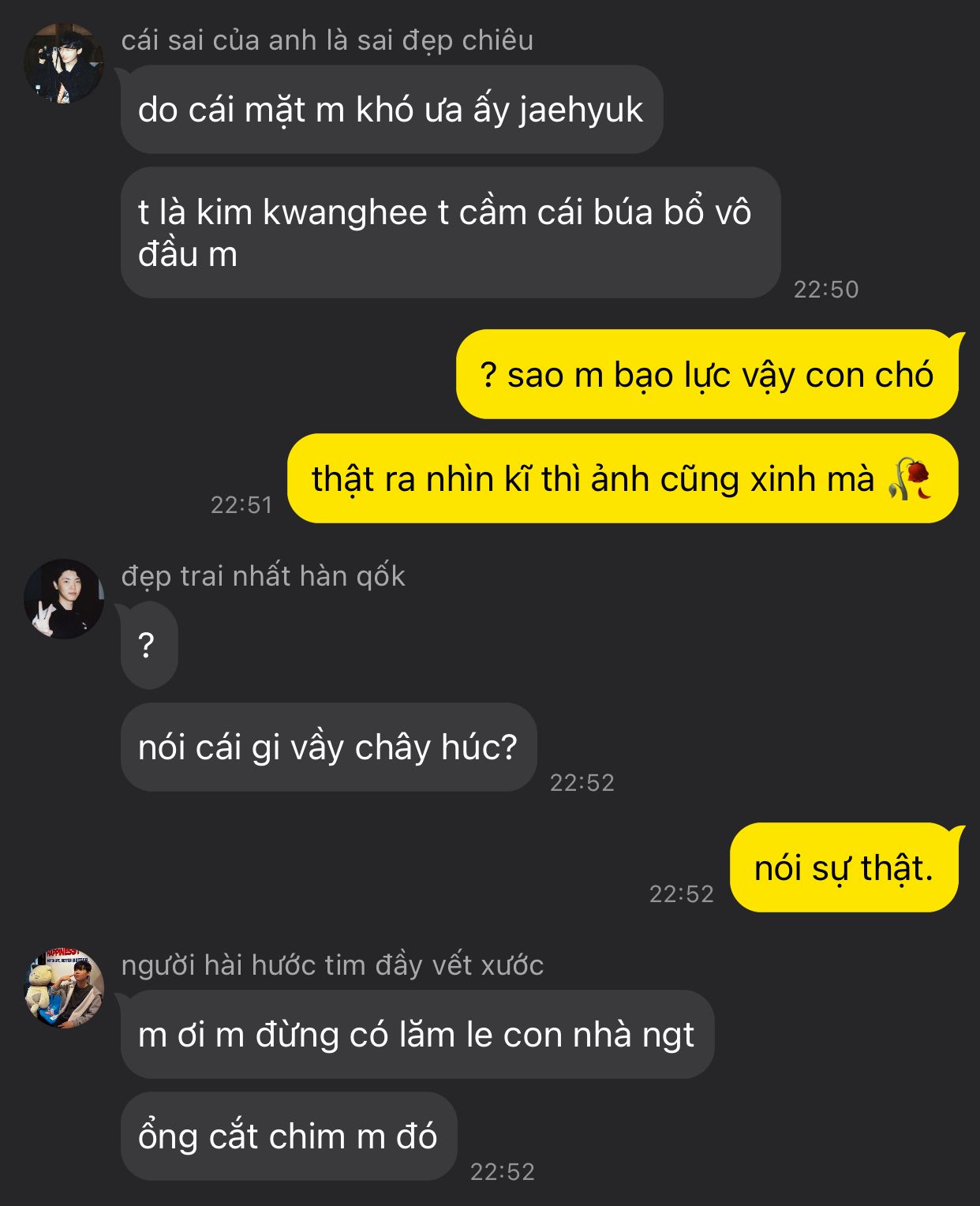Open avatar of "người hài hước" sender
Image resolution: width=980 pixels, height=1206 pixels.
coord(64,987)
